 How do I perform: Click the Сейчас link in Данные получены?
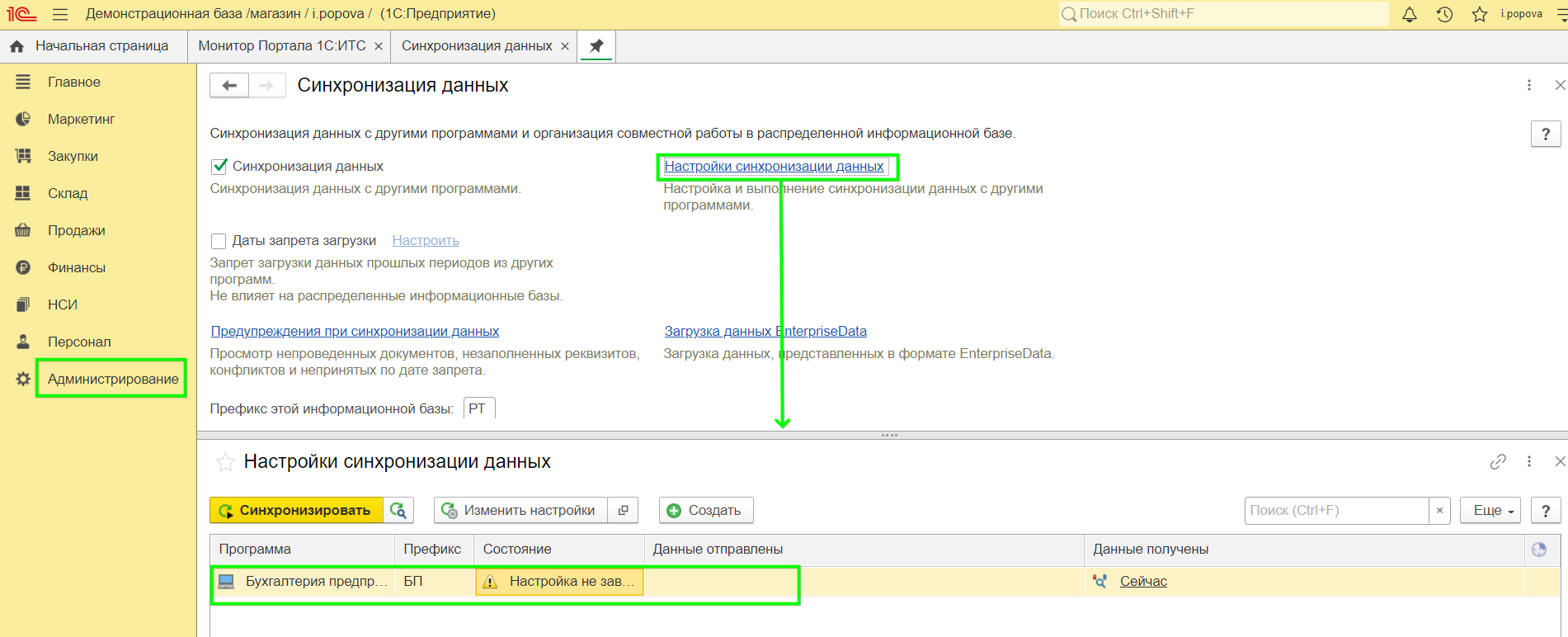click(x=1143, y=582)
